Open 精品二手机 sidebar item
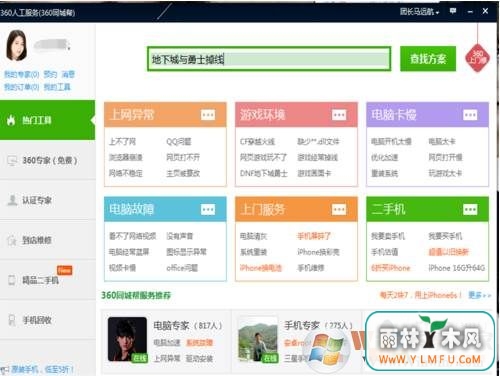The image size is (500, 376). click(47, 280)
